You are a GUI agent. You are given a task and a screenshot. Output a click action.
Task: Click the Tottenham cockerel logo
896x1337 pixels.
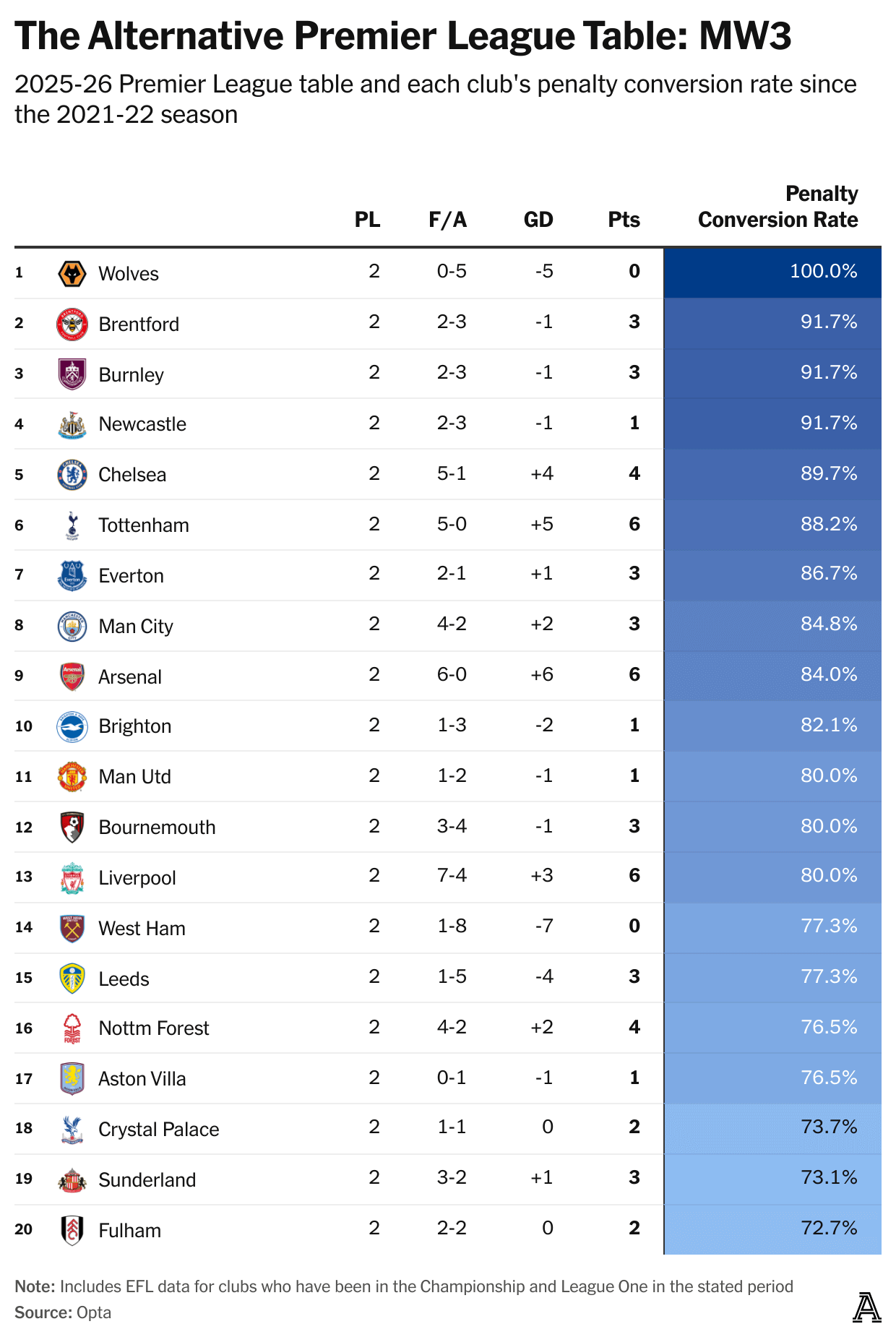(x=72, y=525)
